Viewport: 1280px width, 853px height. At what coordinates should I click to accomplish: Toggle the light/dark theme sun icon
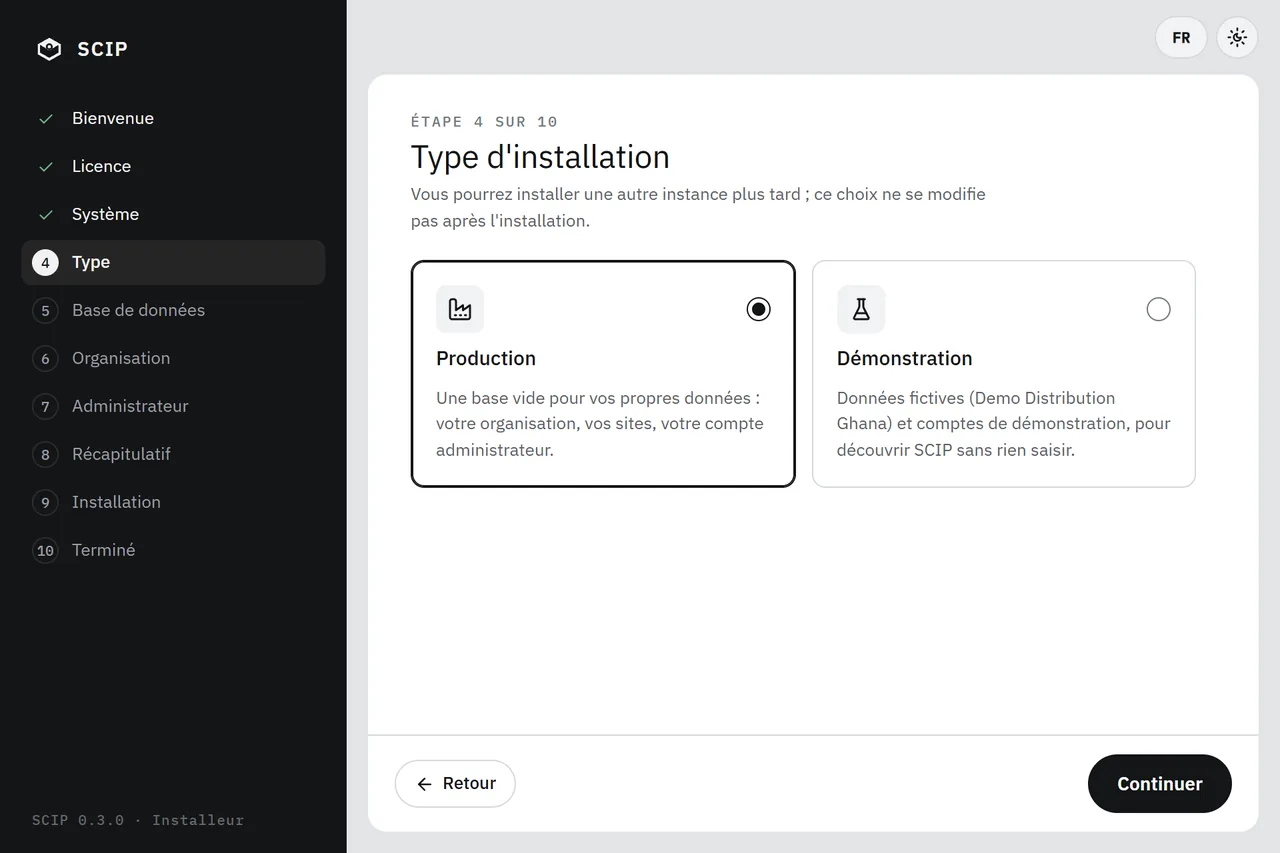click(1237, 38)
